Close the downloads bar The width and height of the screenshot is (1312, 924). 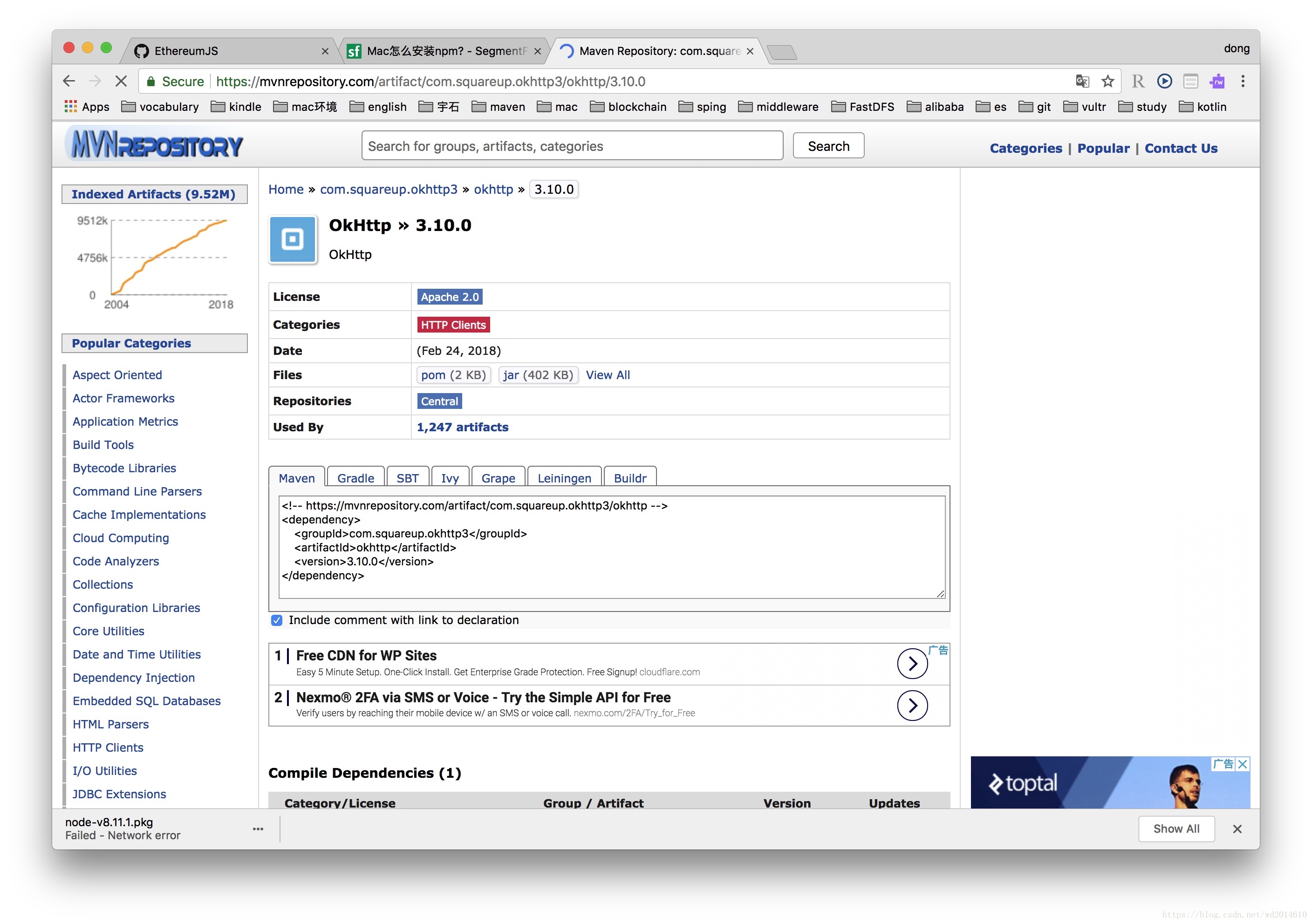point(1237,829)
